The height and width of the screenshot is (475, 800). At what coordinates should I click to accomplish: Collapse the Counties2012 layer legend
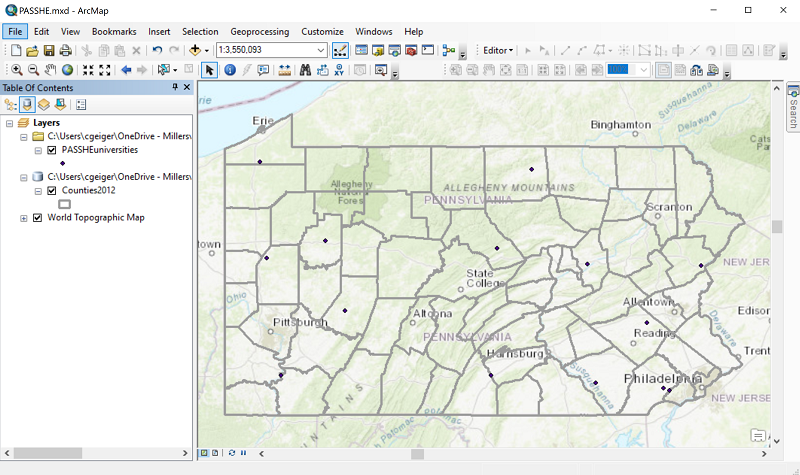[38, 191]
